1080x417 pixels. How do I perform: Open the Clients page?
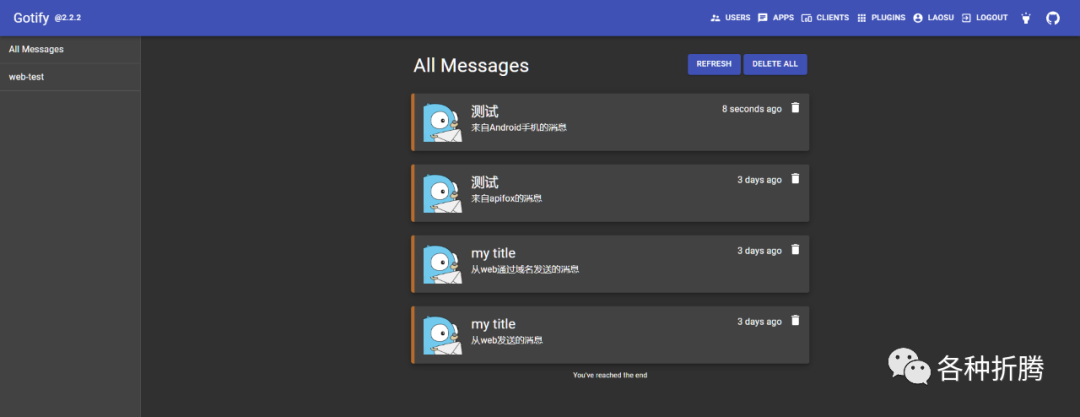coord(824,18)
